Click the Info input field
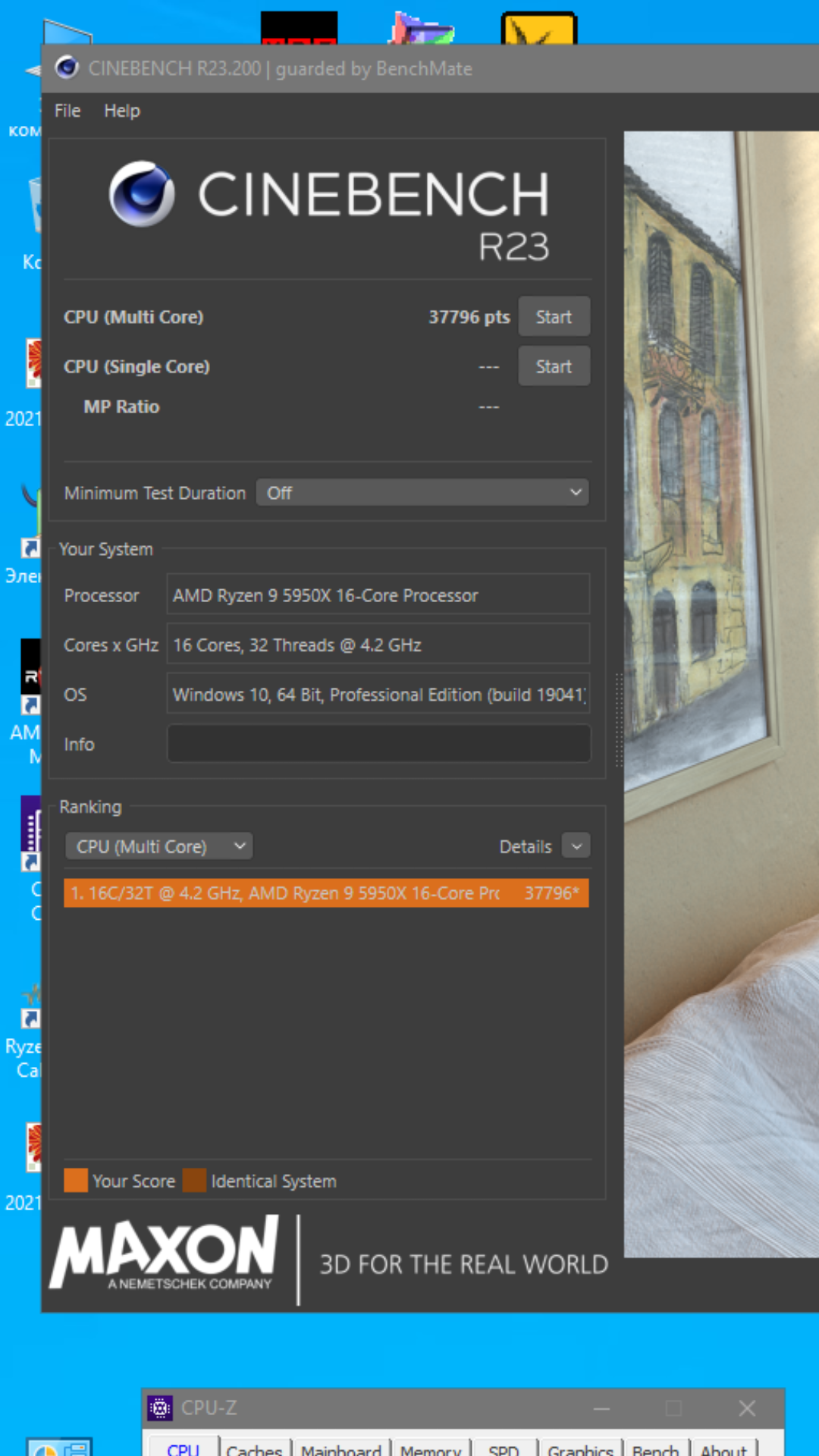The image size is (819, 1456). pyautogui.click(x=378, y=744)
